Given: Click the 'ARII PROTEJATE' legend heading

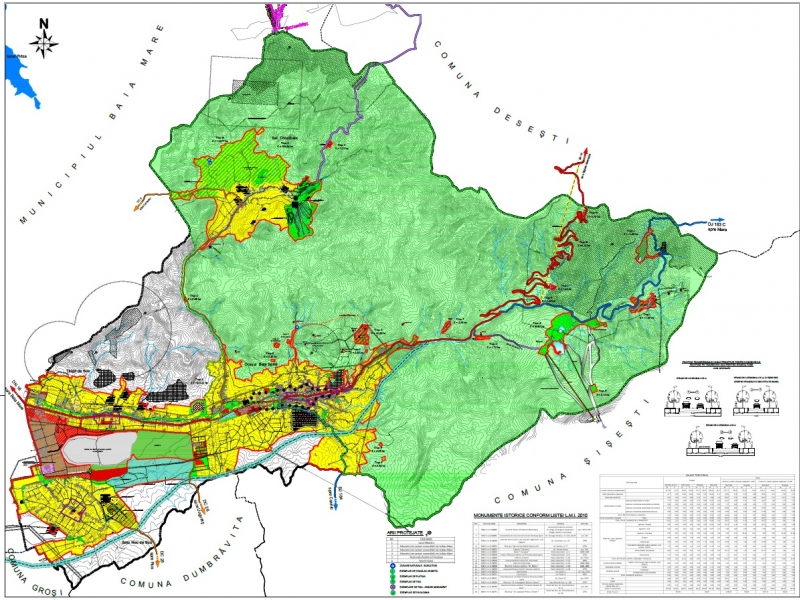Looking at the screenshot, I should (408, 534).
